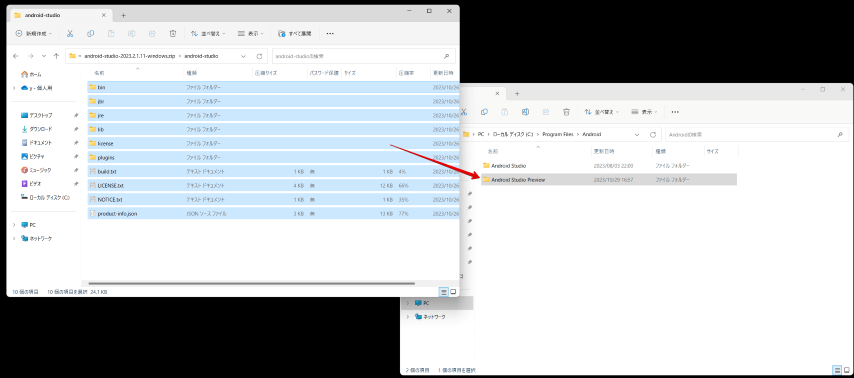Viewport: 854px width, 378px height.
Task: Open the 新規作成 dropdown in android-studio window
Action: 33,33
